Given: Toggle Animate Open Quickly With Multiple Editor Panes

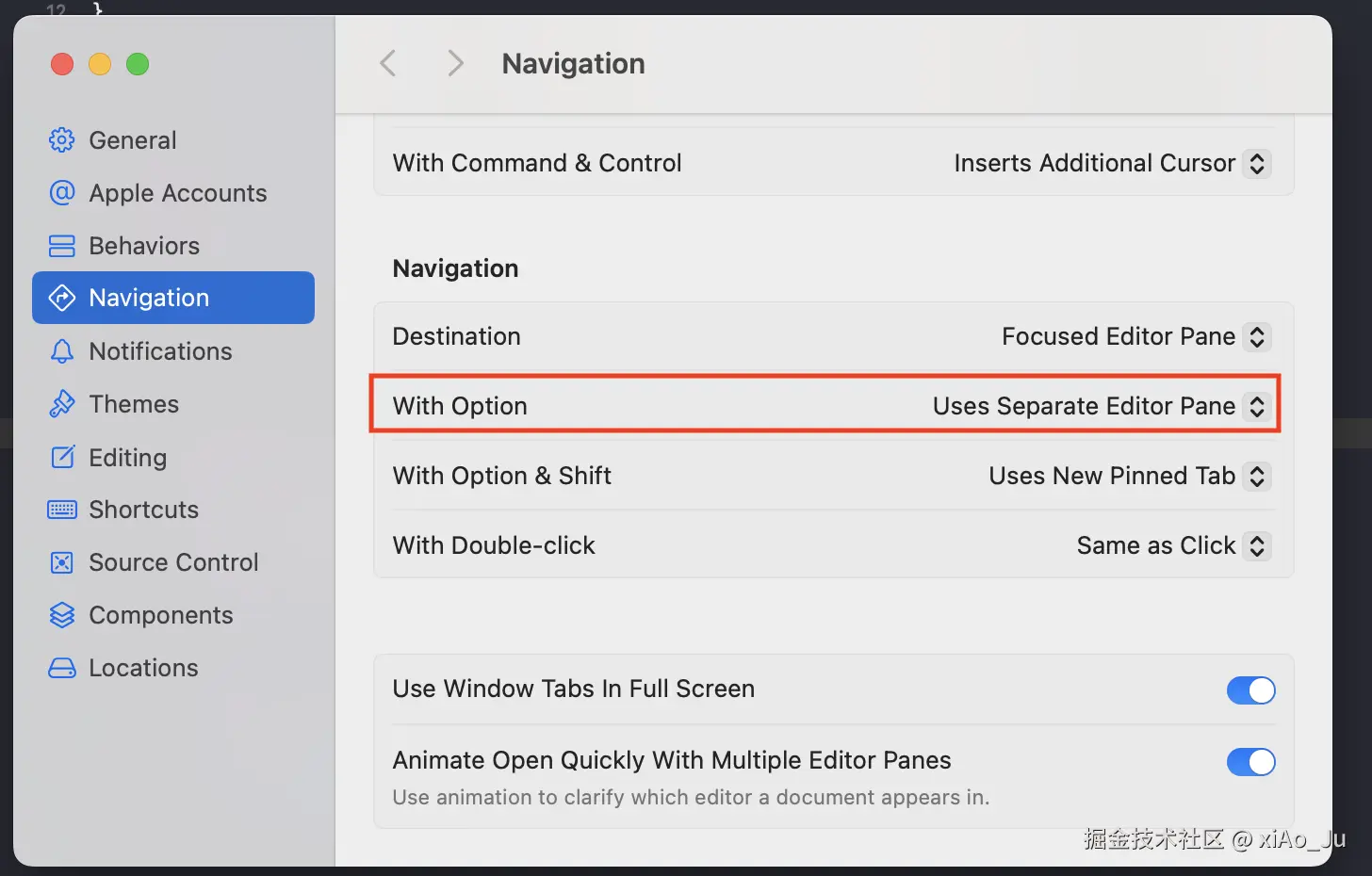Looking at the screenshot, I should [x=1250, y=762].
